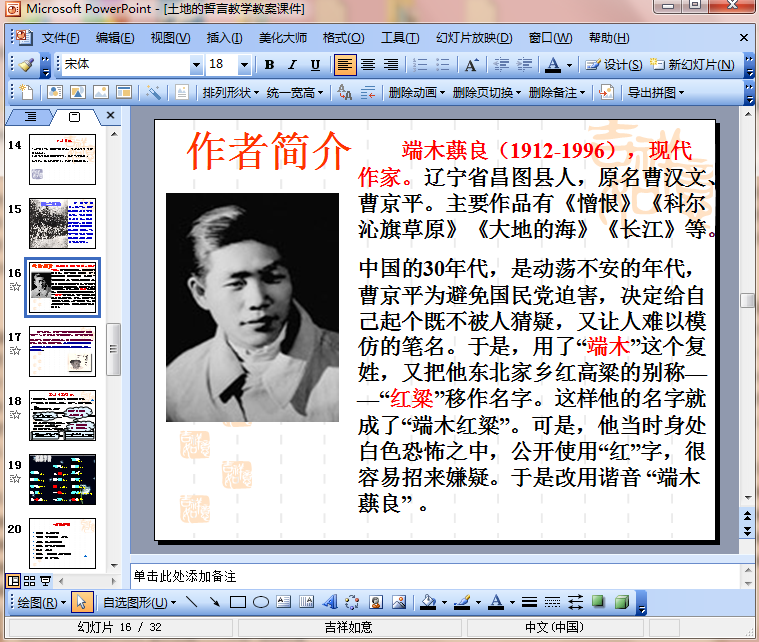
Task: Toggle underline formatting
Action: [x=315, y=65]
